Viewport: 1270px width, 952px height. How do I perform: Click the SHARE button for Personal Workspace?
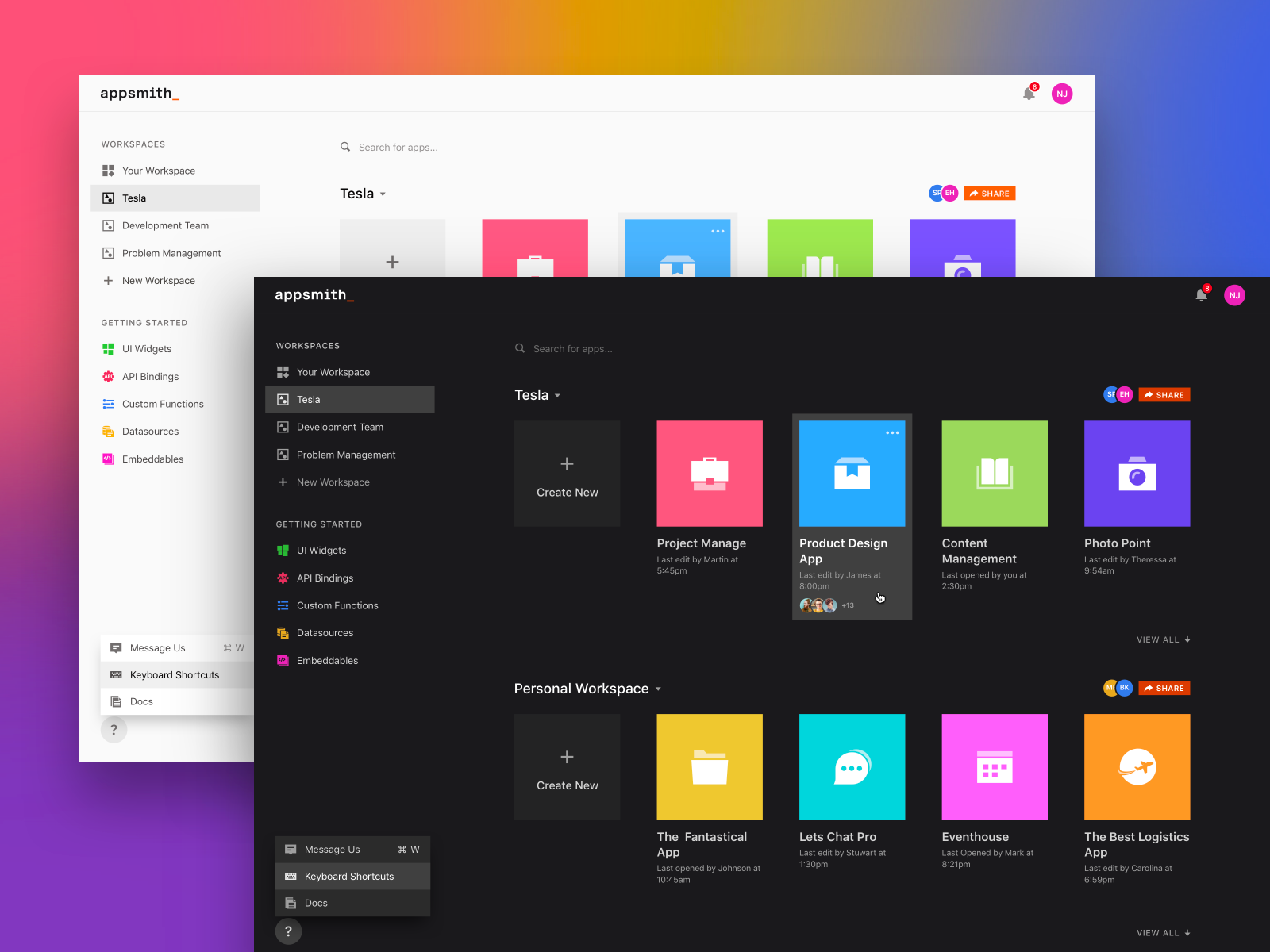tap(1164, 688)
